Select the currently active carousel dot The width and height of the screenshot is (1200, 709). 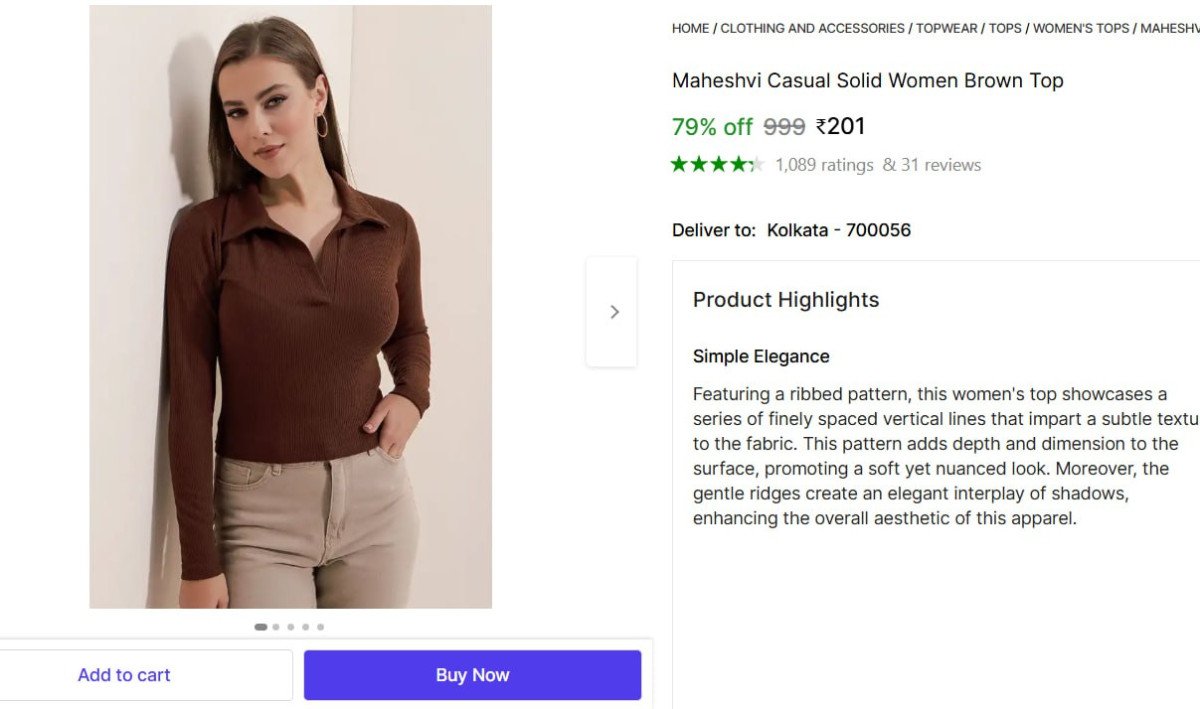262,627
